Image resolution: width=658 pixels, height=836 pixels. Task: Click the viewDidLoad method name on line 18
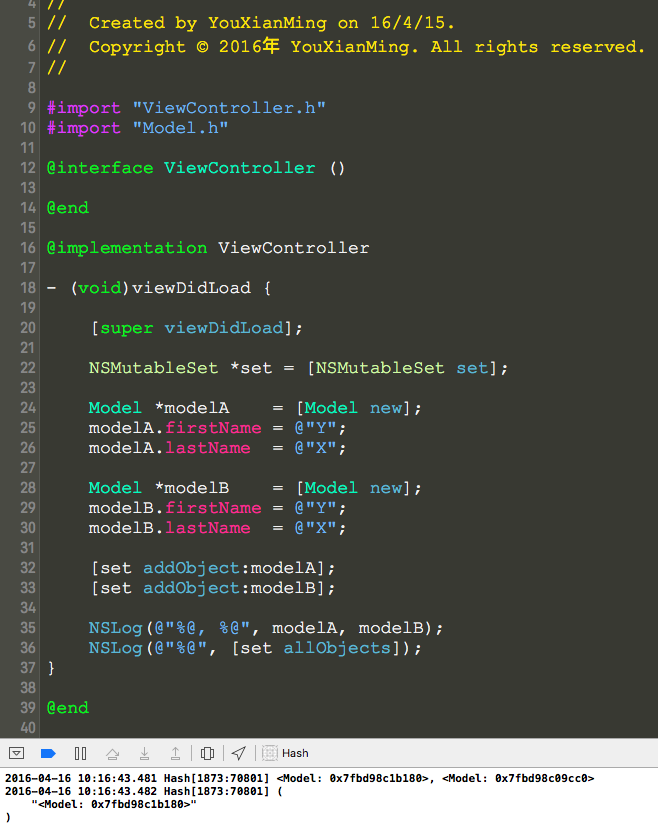tap(191, 288)
